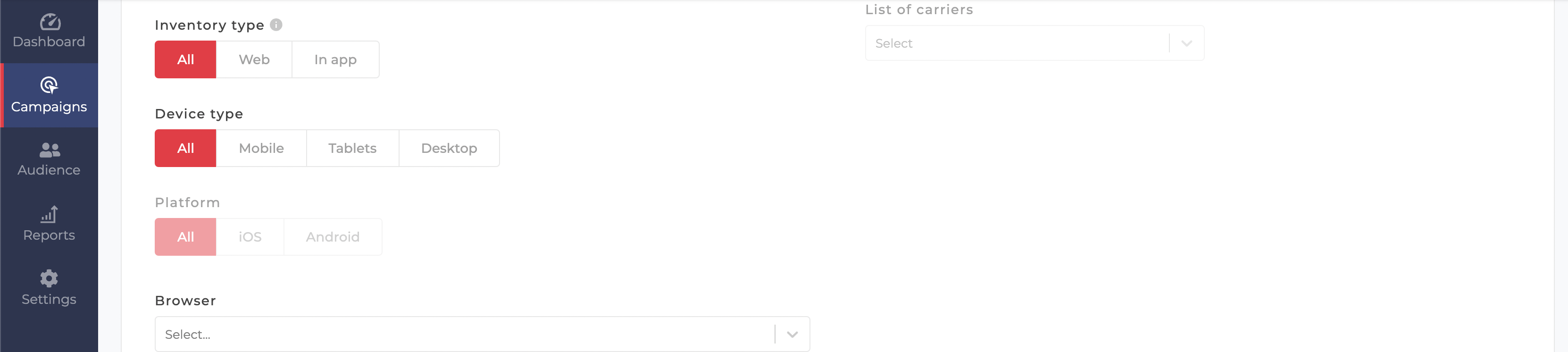
Task: Click inside the Browser select field
Action: (482, 335)
